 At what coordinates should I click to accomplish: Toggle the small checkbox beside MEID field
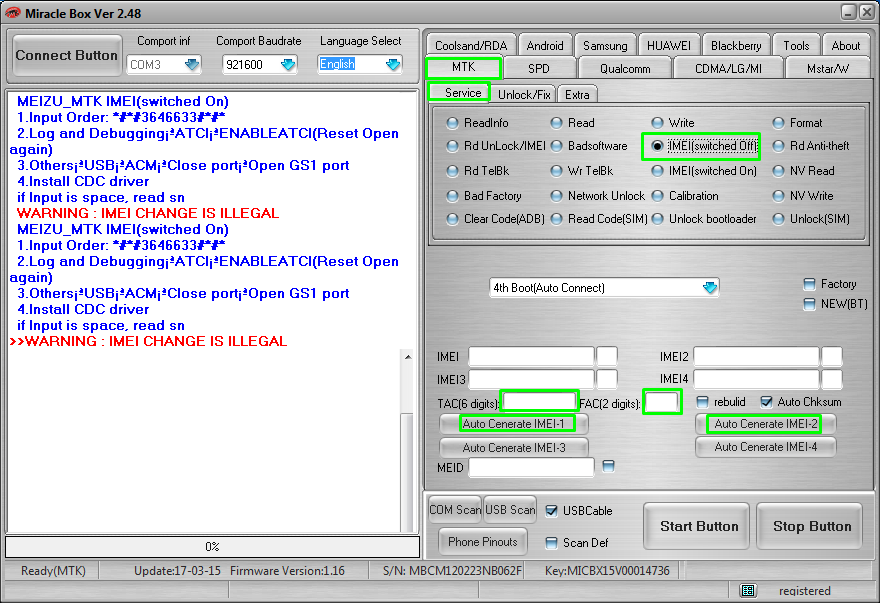pos(608,466)
